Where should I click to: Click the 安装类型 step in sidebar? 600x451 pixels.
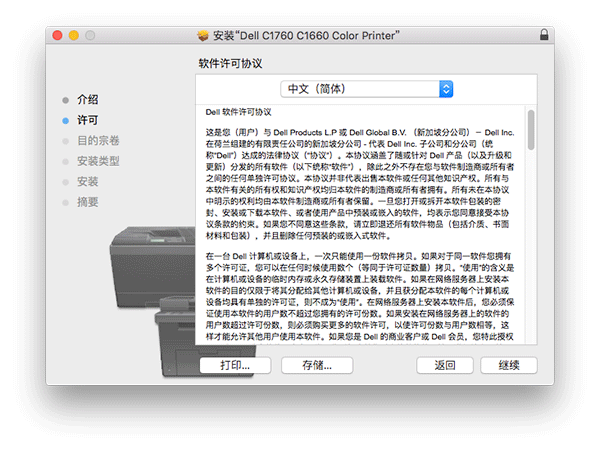pos(98,161)
